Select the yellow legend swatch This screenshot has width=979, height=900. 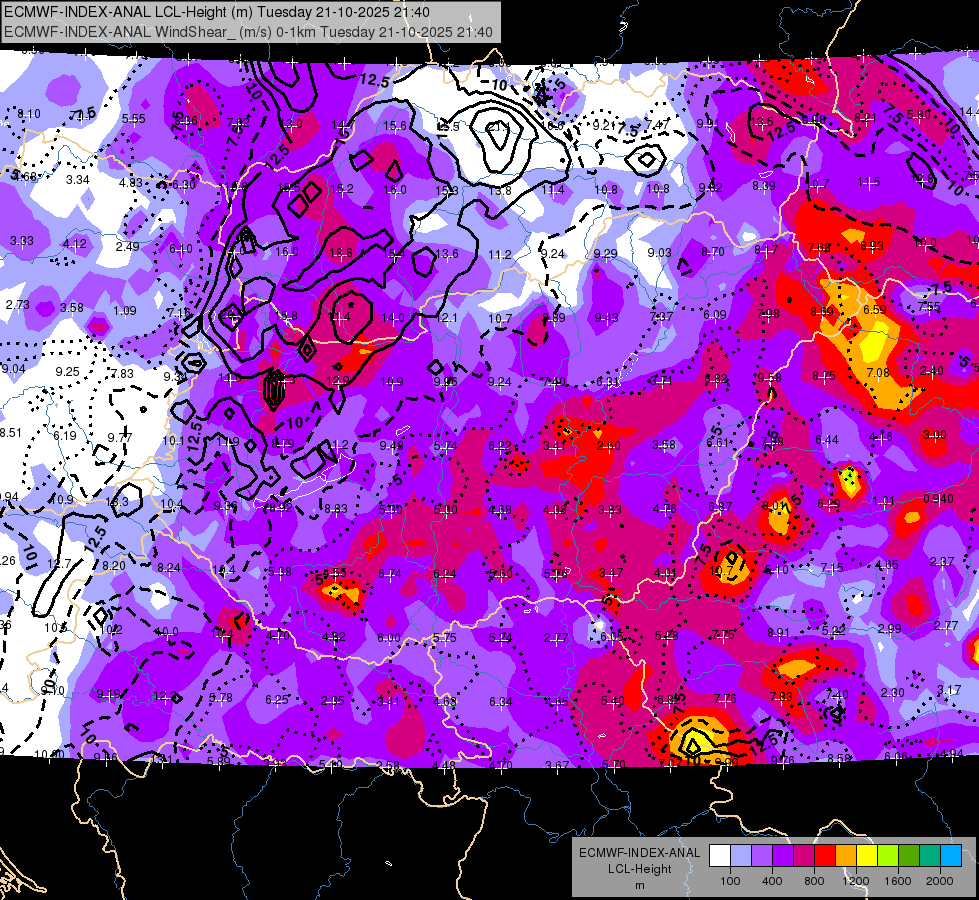pyautogui.click(x=867, y=856)
